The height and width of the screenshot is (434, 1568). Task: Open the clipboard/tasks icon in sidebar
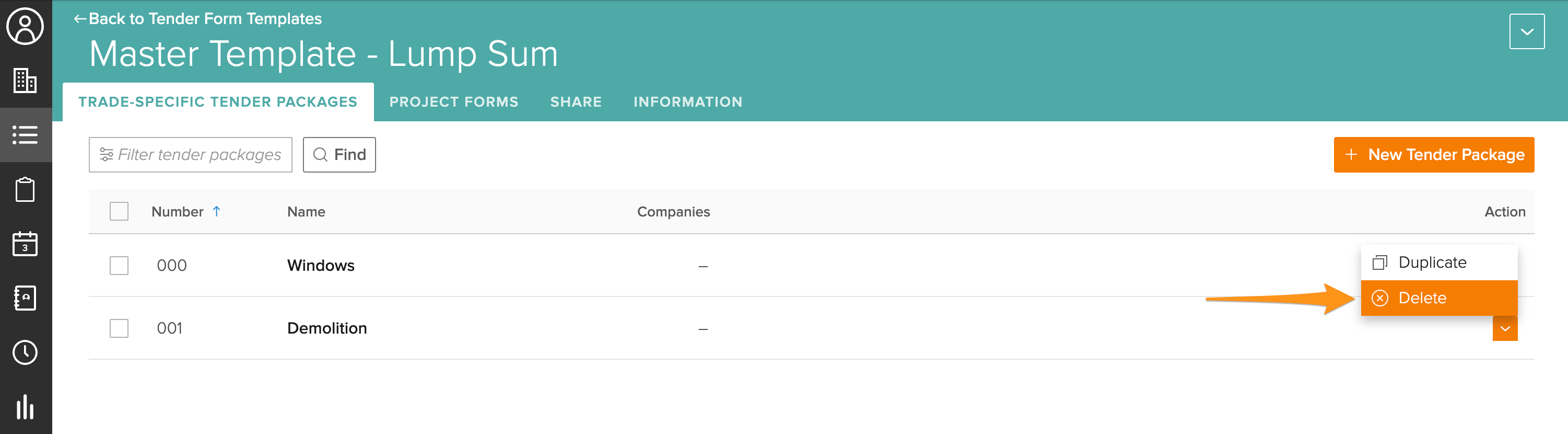pos(25,189)
